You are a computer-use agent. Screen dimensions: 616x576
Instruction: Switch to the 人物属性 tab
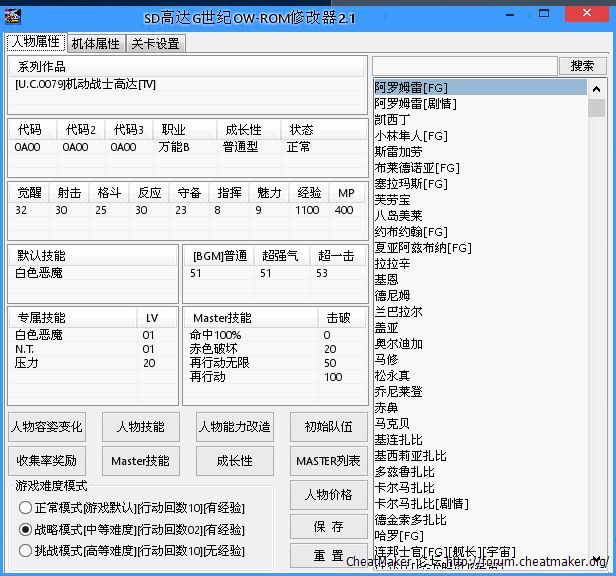click(36, 43)
